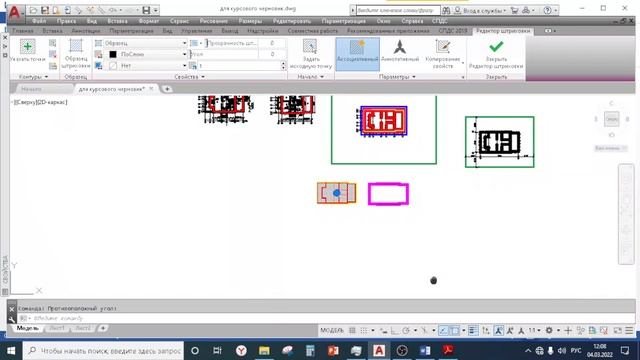640x360 pixels.
Task: Expand the quick access toolbar customize arrow
Action: [156, 10]
